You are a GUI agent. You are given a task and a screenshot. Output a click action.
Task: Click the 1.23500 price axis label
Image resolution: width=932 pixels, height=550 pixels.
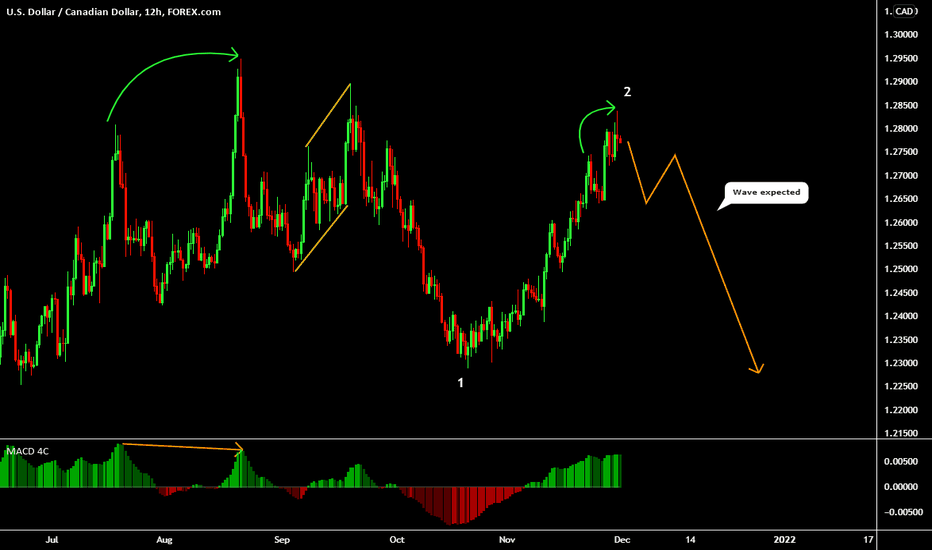click(901, 340)
